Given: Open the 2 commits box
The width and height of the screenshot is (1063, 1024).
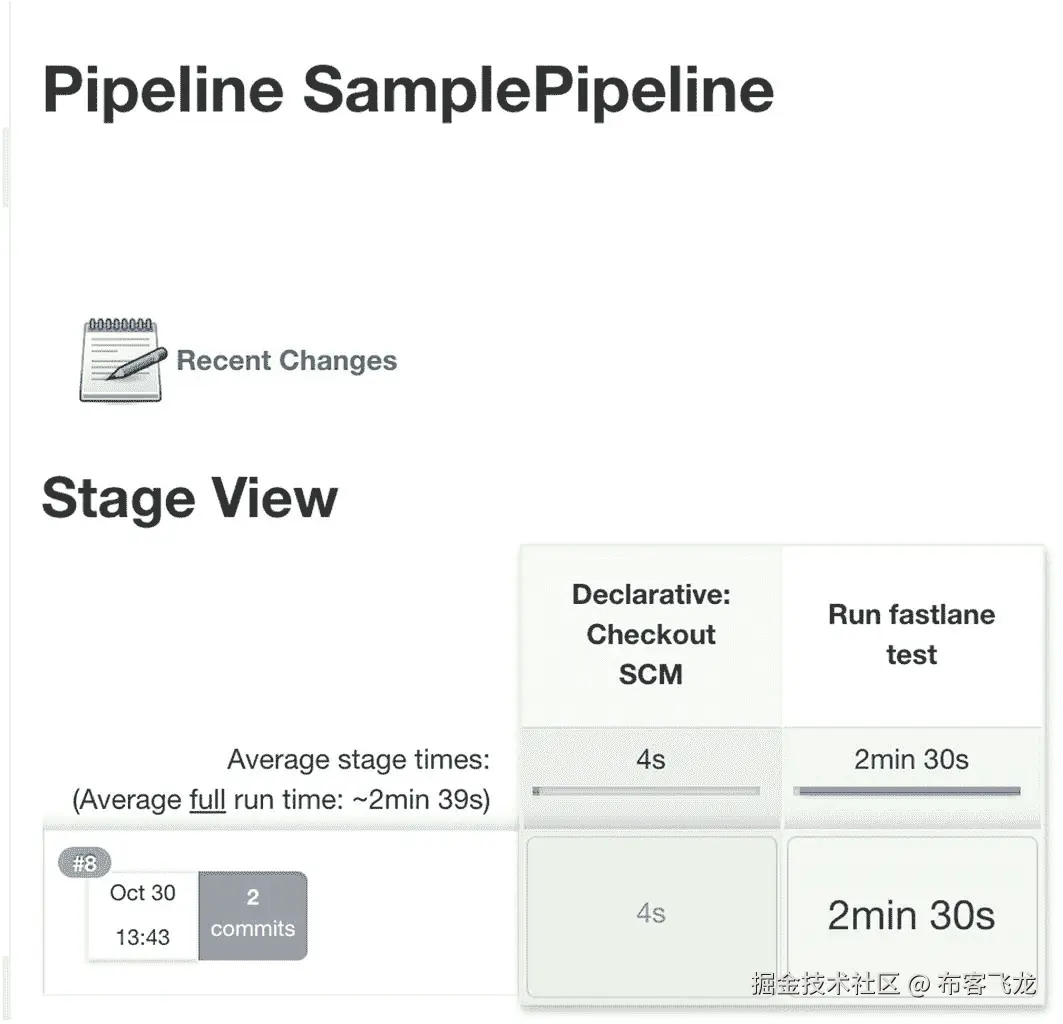Looking at the screenshot, I should (253, 916).
